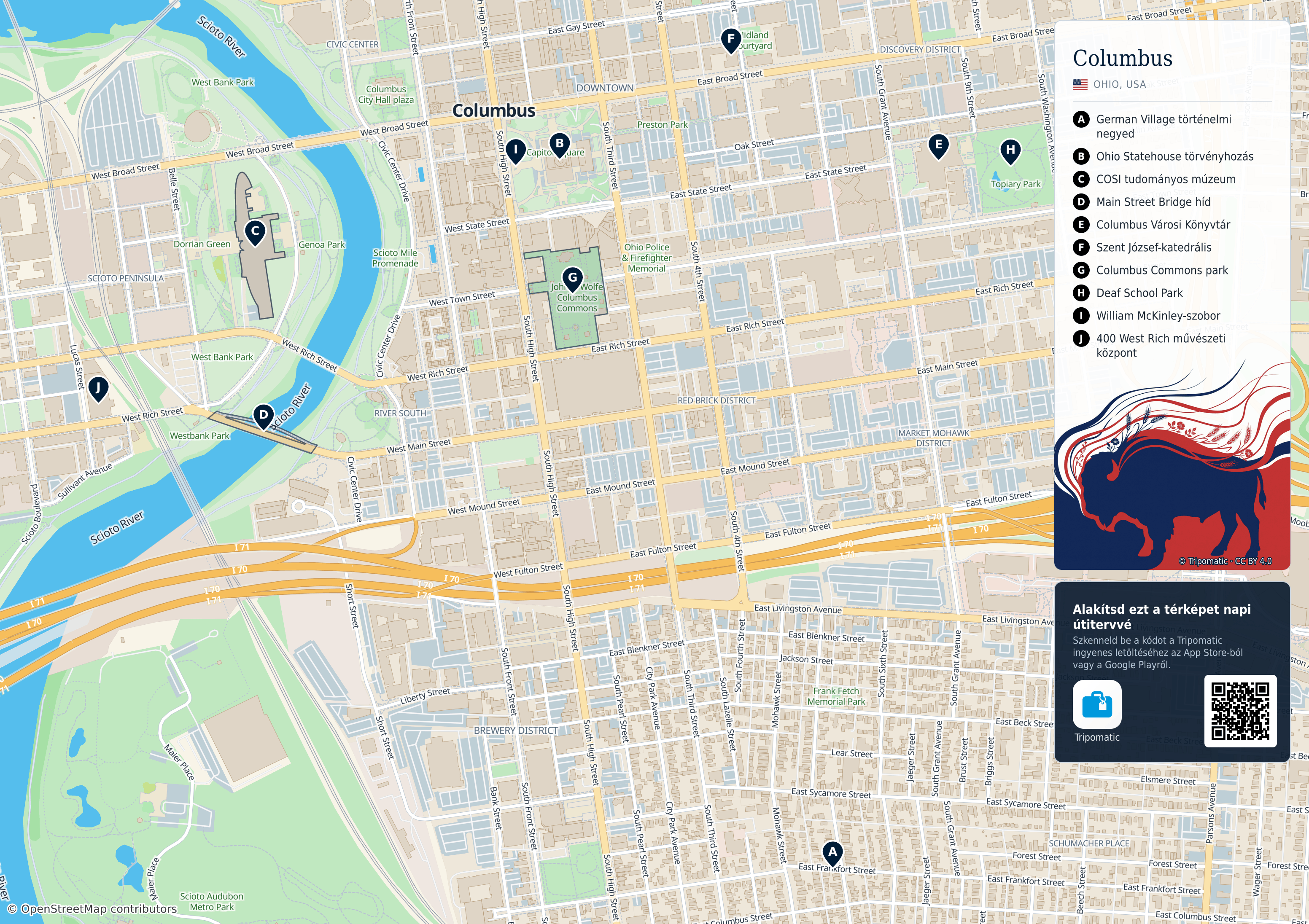This screenshot has height=924, width=1309.
Task: Click legend entry Deaf School Park
Action: (x=1139, y=293)
